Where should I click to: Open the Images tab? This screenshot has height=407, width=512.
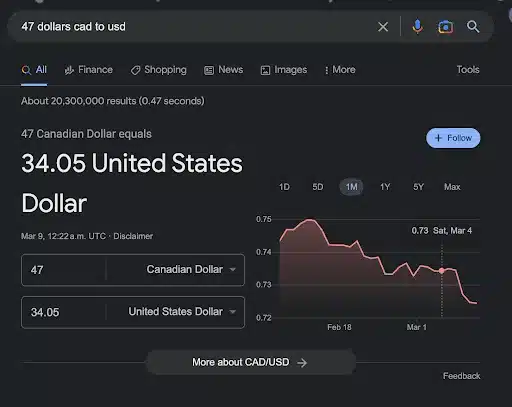pos(284,70)
